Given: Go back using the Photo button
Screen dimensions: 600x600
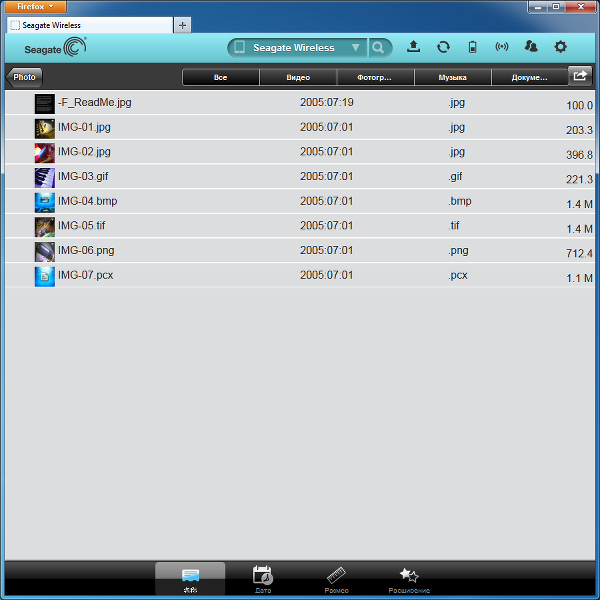Looking at the screenshot, I should [24, 77].
